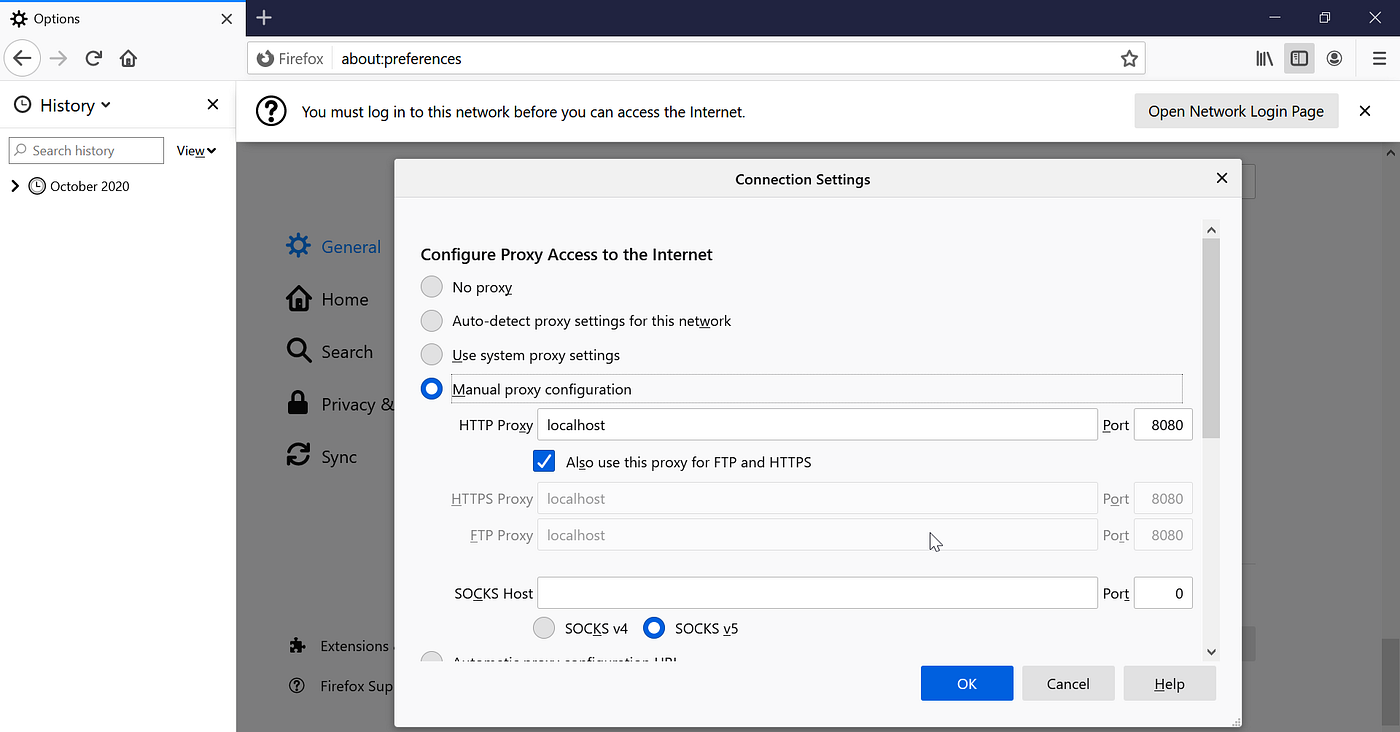Uncheck Also use this proxy for FTP and HTTPS
This screenshot has width=1400, height=732.
click(x=544, y=462)
